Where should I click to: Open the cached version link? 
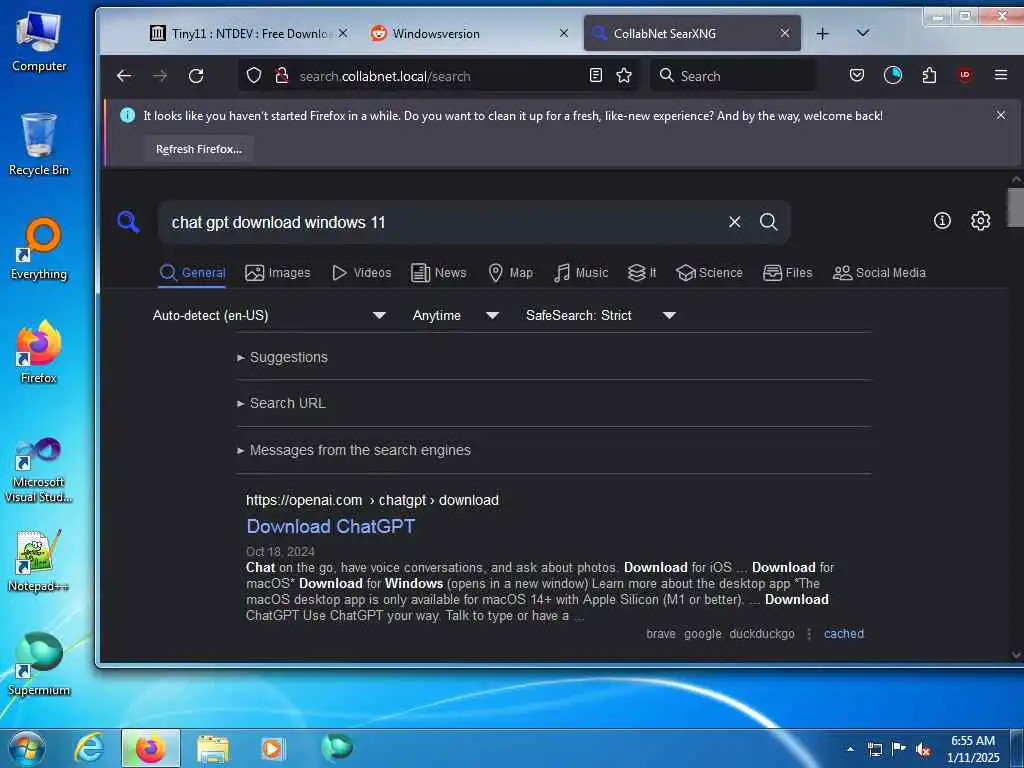(844, 633)
